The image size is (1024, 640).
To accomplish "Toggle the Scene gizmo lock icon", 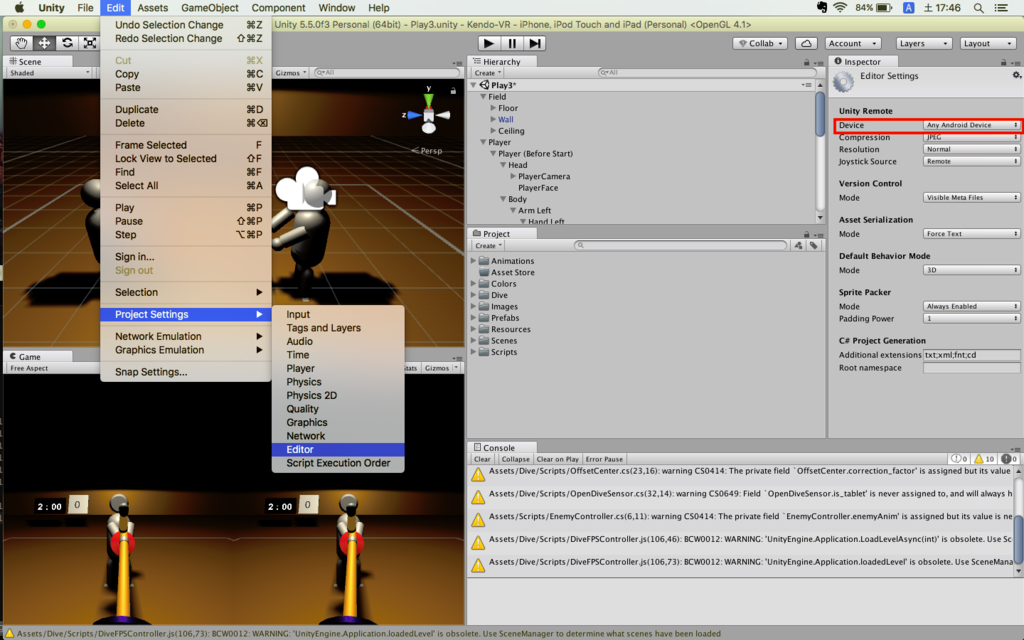I will coord(453,91).
